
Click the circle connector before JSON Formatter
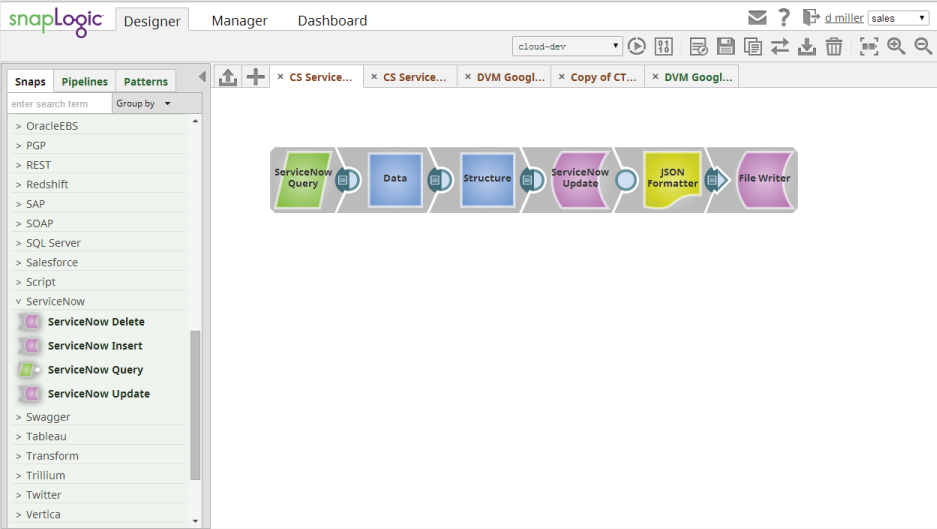click(626, 180)
